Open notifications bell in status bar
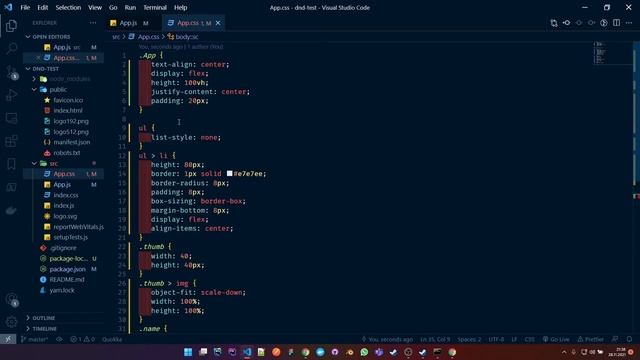Screen dimensions: 640x360 629,339
